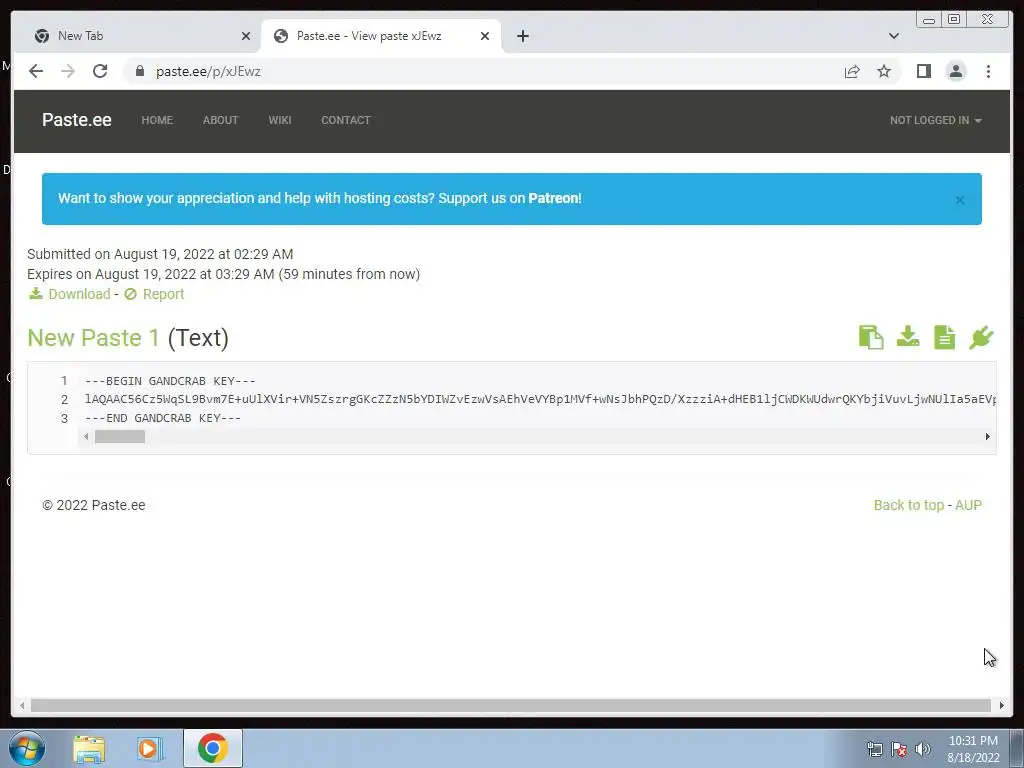Image resolution: width=1024 pixels, height=768 pixels.
Task: View raw paste document icon
Action: 944,338
